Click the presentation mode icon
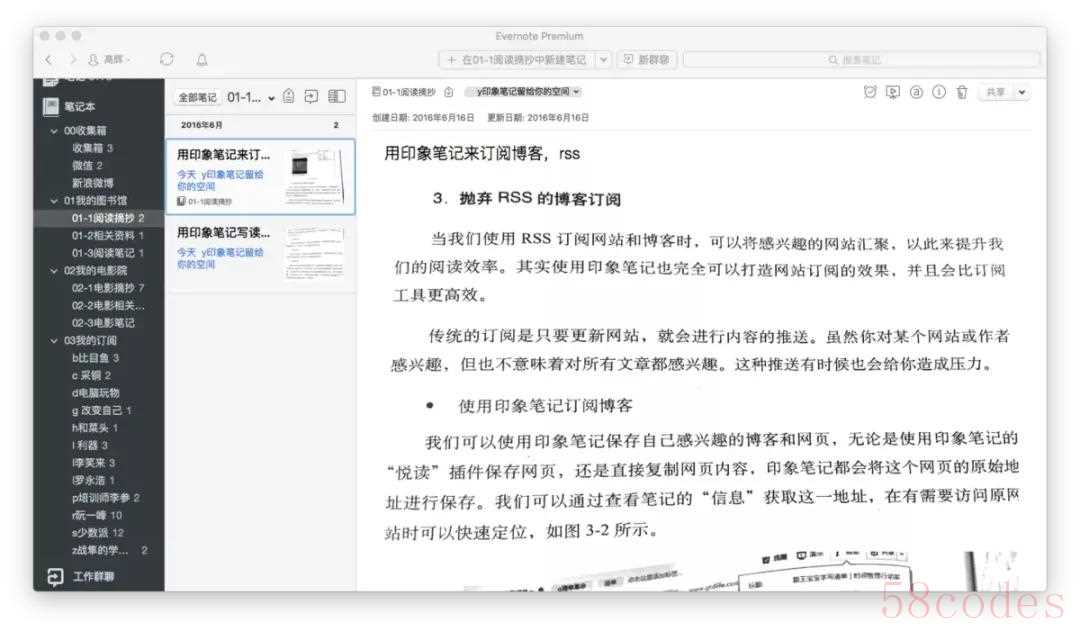The height and width of the screenshot is (631, 1080). (893, 92)
